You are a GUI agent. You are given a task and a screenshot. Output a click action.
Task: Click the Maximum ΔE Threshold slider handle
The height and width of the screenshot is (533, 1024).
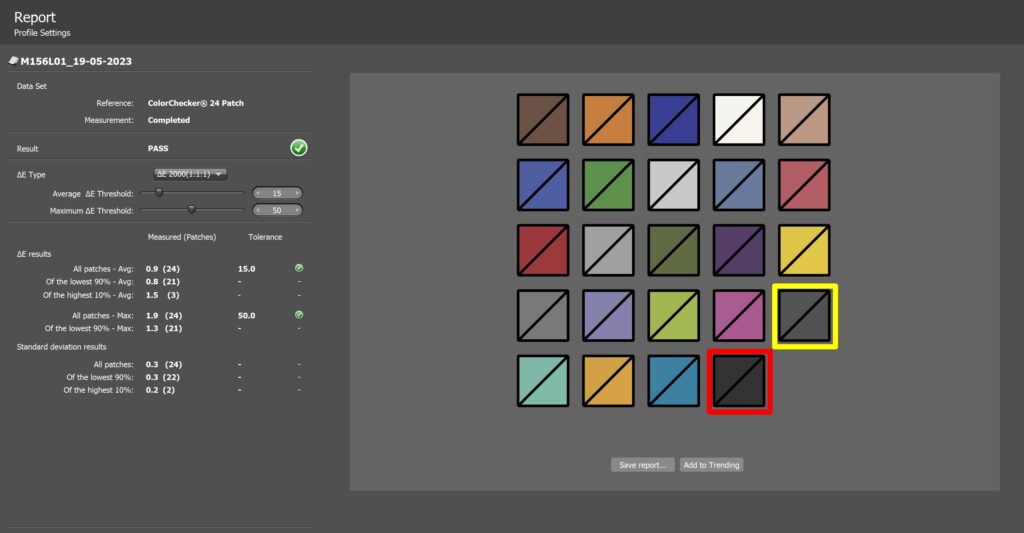[x=191, y=210]
